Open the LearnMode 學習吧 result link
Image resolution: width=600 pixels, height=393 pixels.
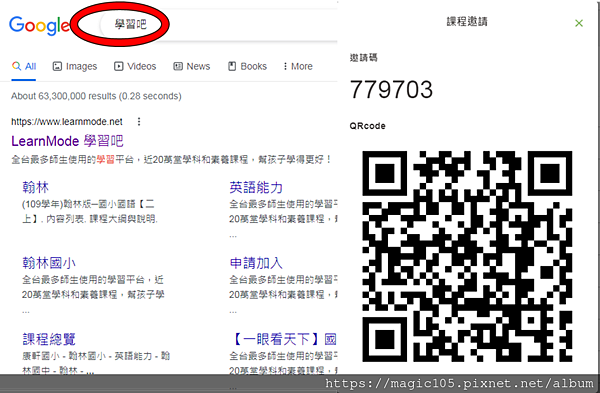pos(67,141)
